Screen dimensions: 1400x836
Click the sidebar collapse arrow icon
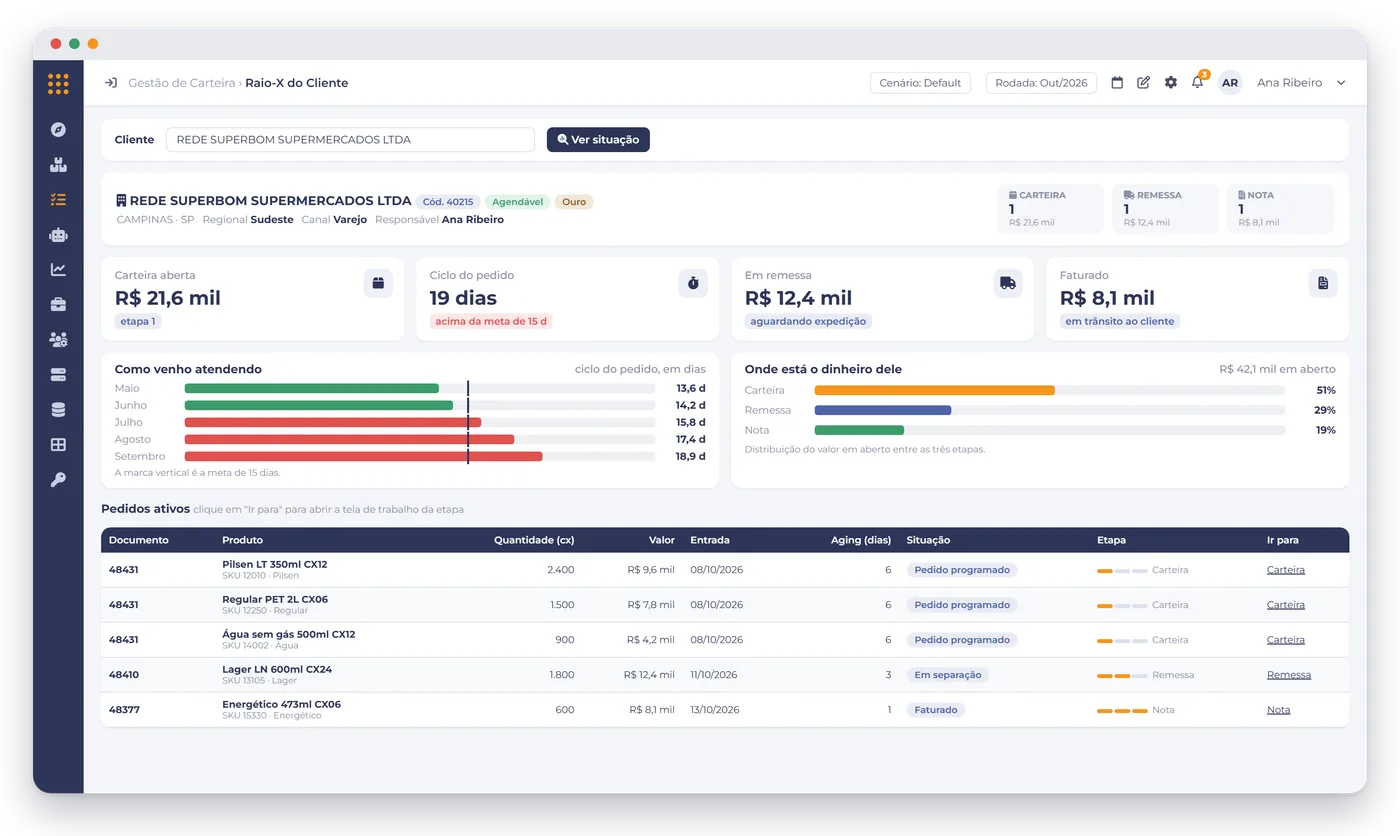tap(111, 83)
